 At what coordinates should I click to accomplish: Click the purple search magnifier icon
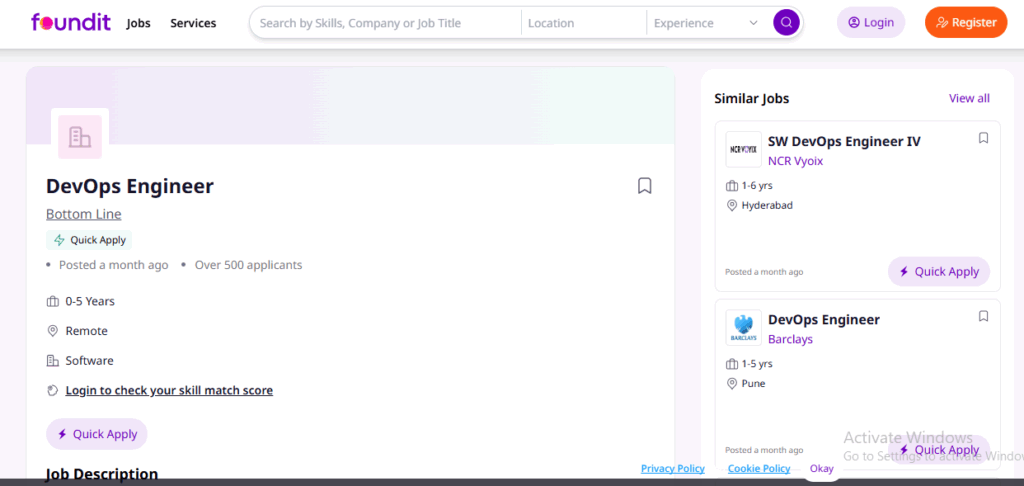pos(786,22)
